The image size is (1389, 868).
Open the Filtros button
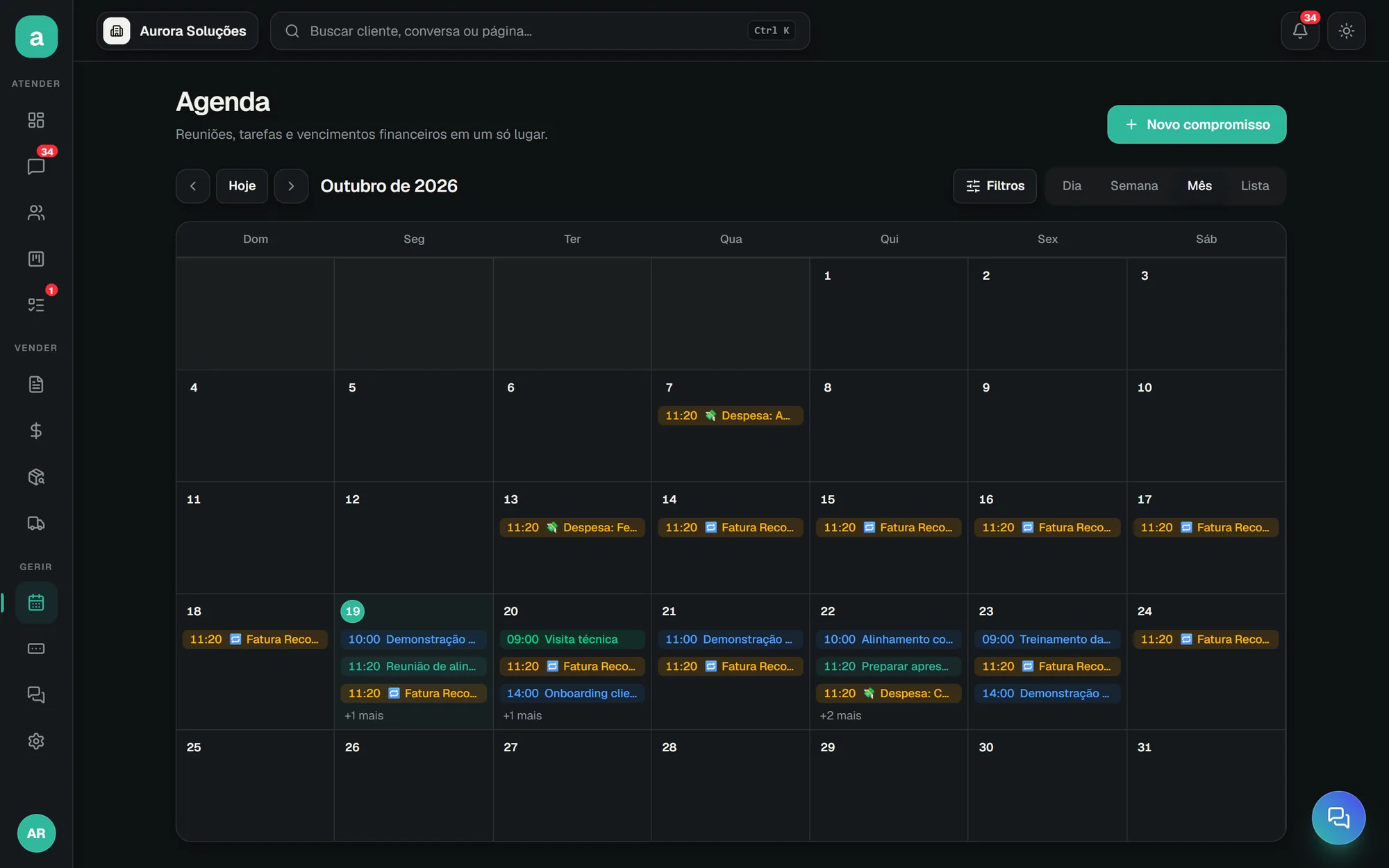tap(995, 186)
